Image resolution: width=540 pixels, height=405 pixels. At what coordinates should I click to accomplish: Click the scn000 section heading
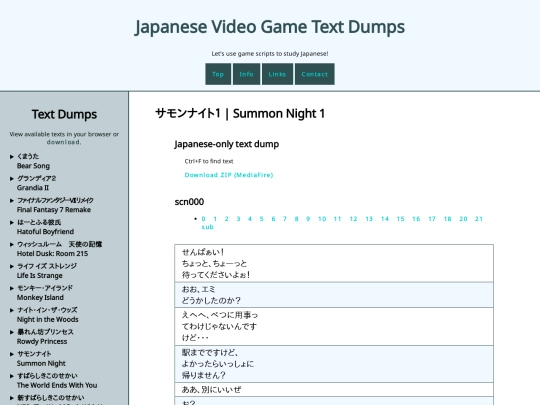click(189, 202)
